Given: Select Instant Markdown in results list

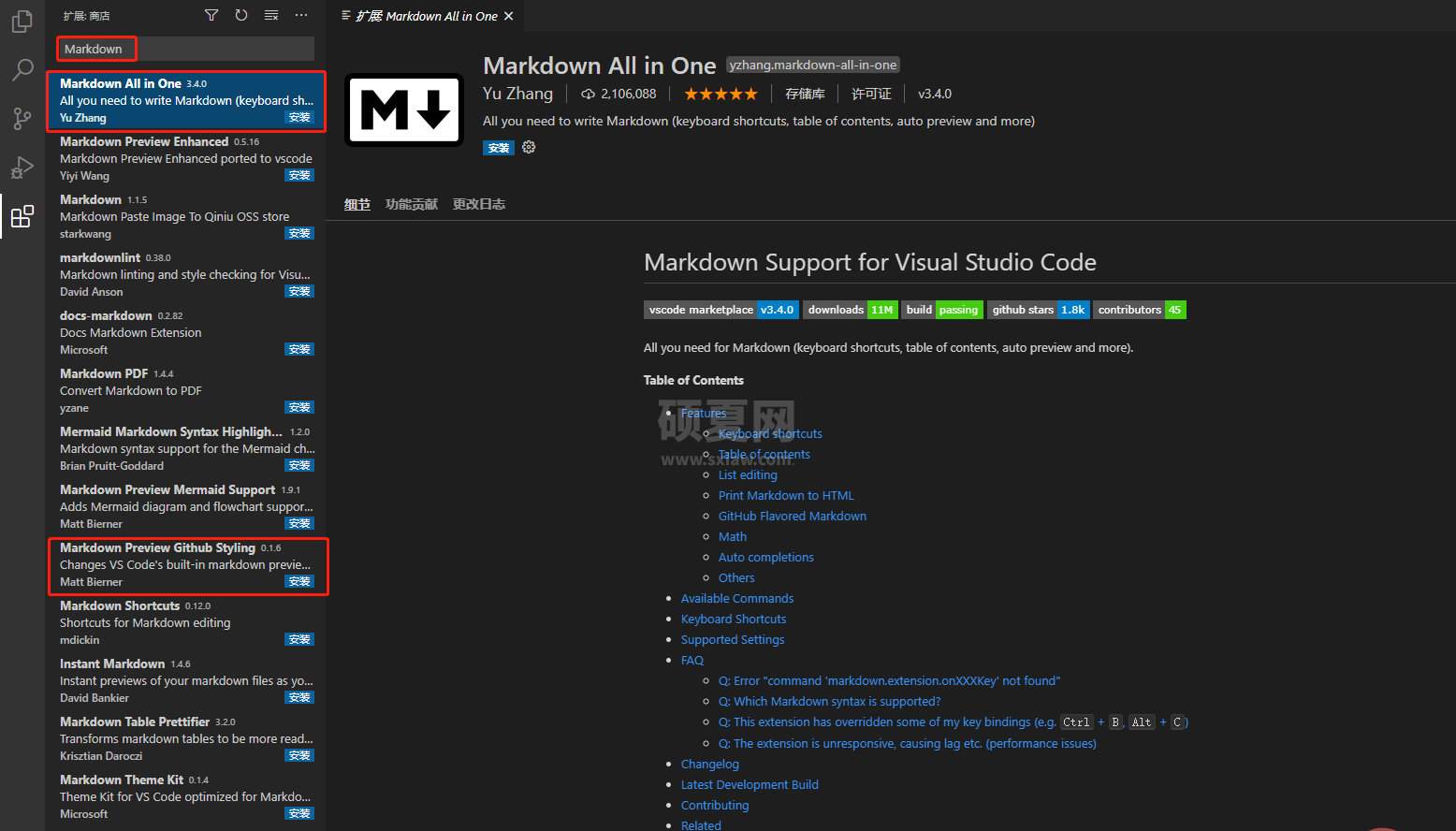Looking at the screenshot, I should [186, 680].
